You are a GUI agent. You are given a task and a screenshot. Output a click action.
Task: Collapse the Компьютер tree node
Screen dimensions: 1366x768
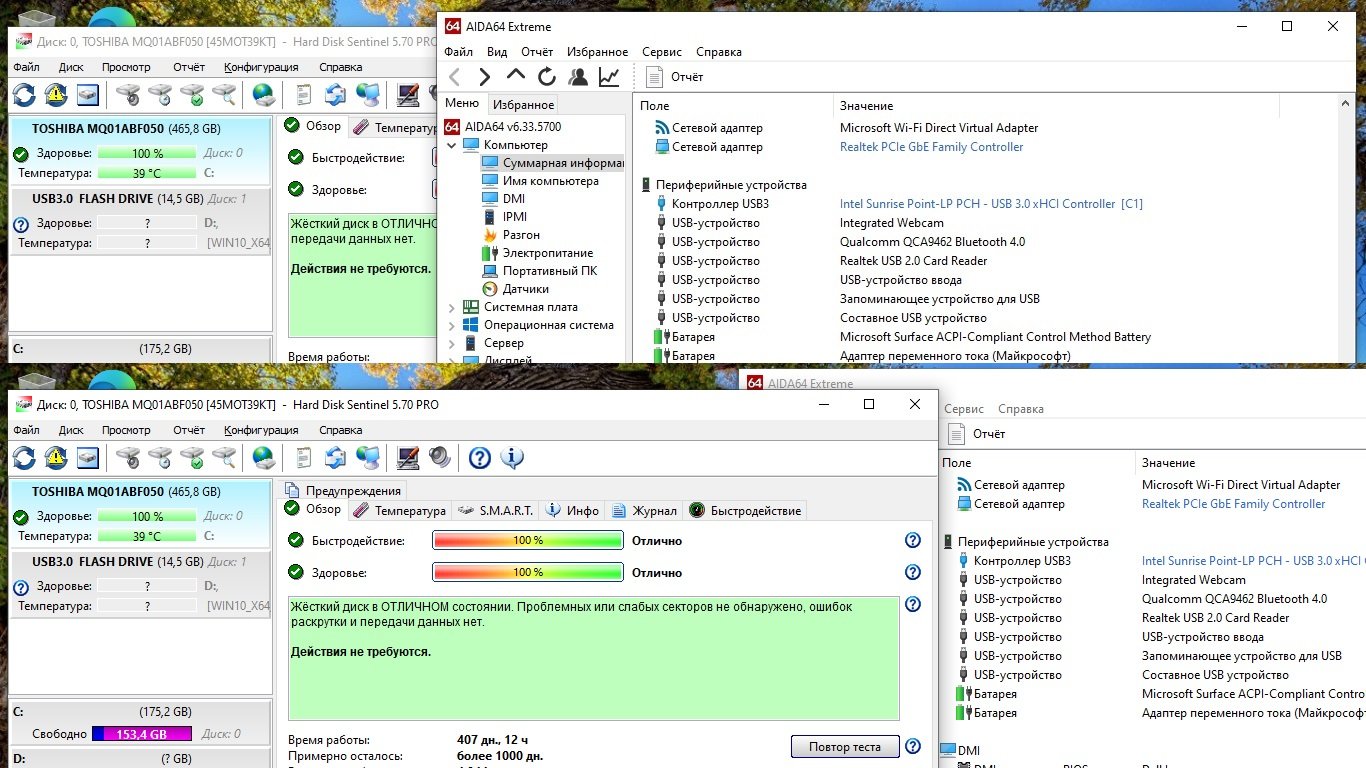click(451, 145)
